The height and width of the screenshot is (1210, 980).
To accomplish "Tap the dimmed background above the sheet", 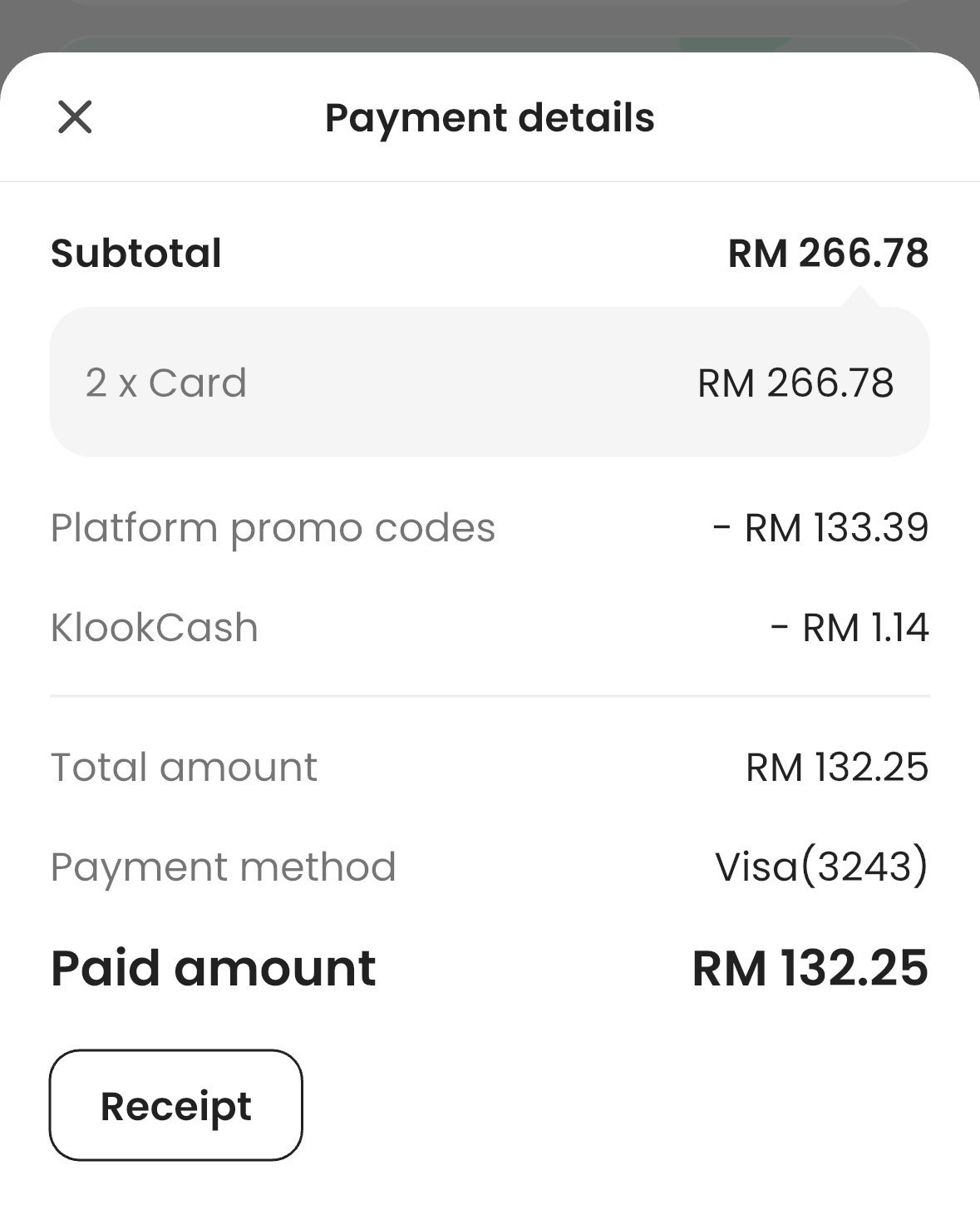I will (490, 21).
